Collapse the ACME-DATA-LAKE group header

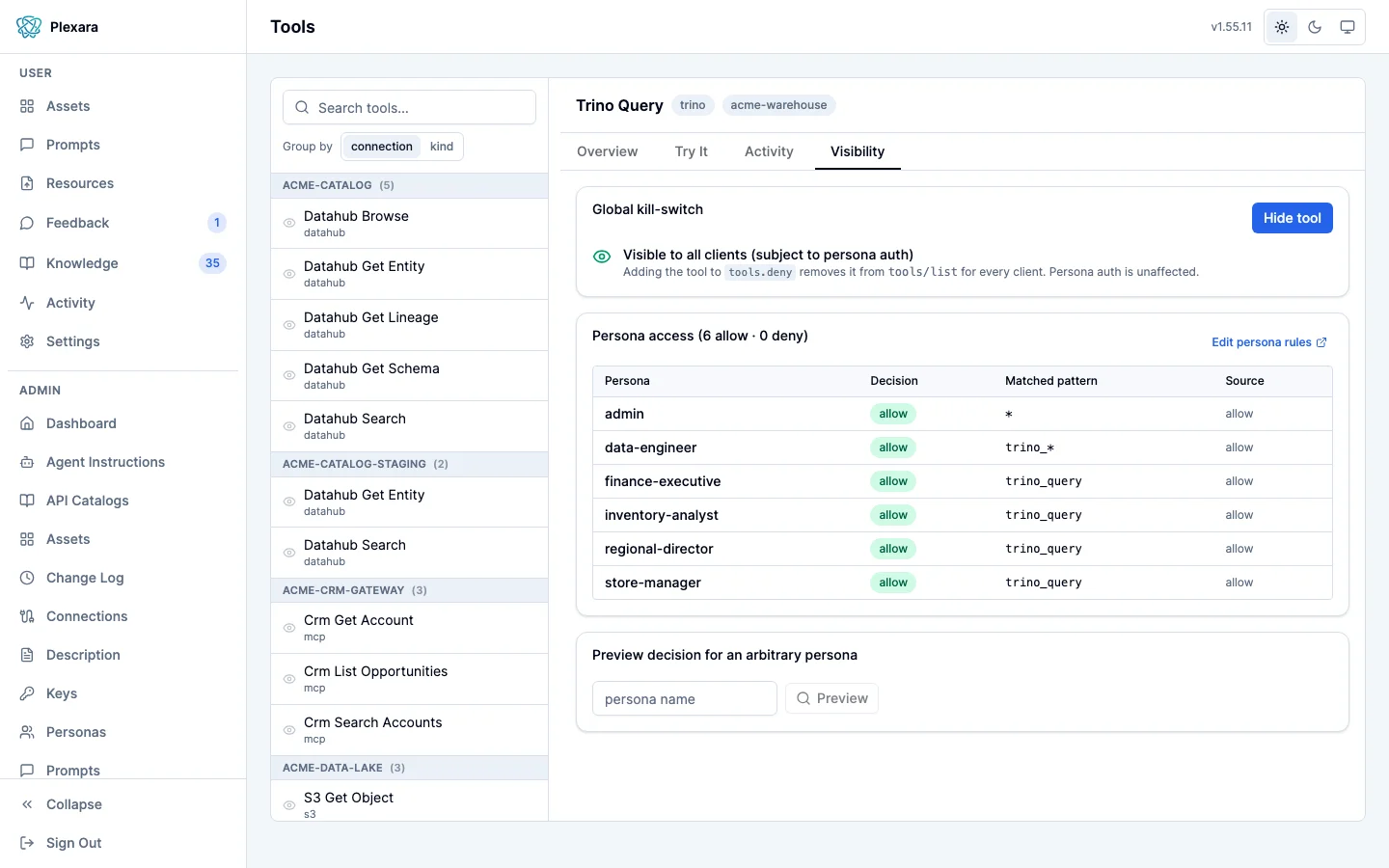coord(409,768)
